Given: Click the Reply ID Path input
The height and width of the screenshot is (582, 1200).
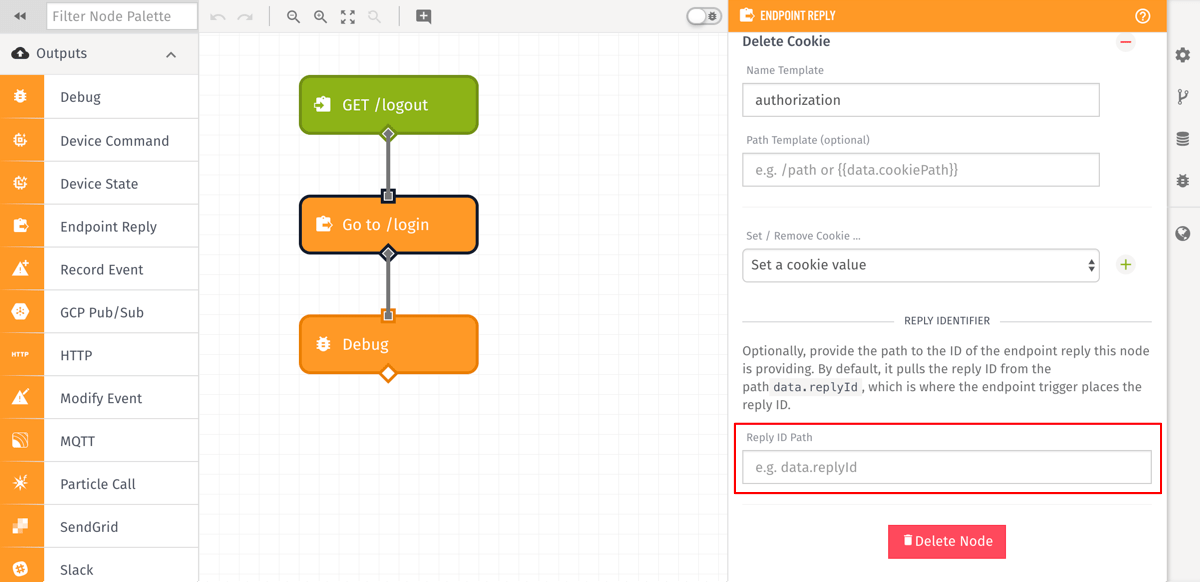Looking at the screenshot, I should [x=947, y=467].
